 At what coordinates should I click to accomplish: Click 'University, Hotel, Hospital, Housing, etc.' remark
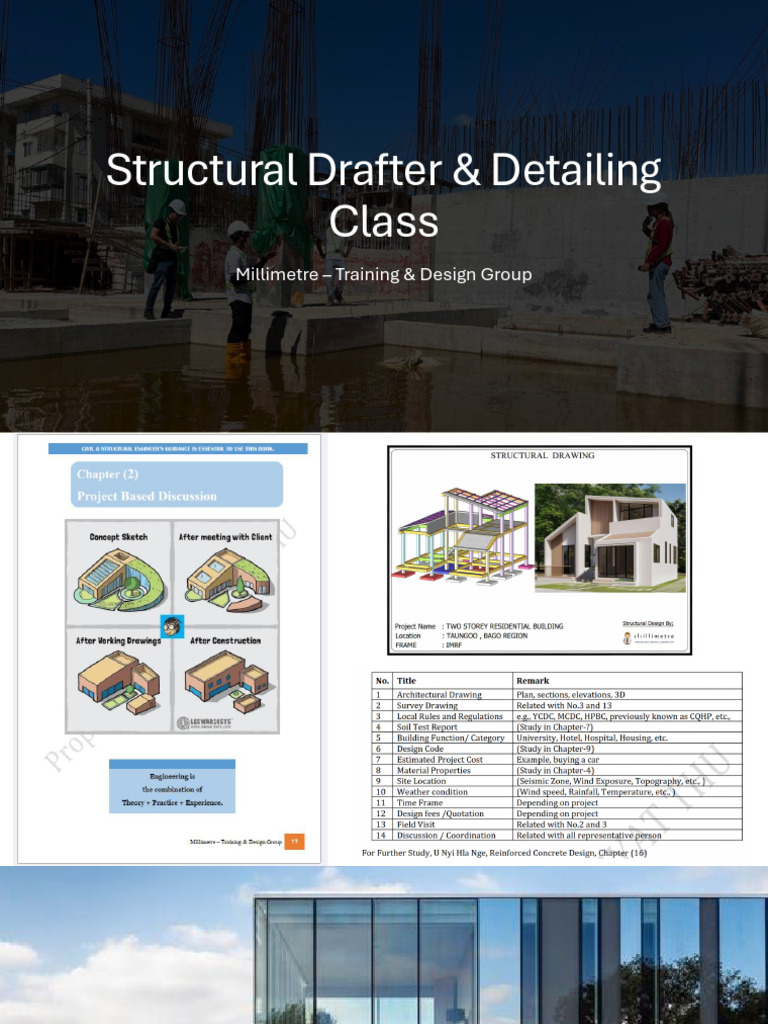click(592, 738)
